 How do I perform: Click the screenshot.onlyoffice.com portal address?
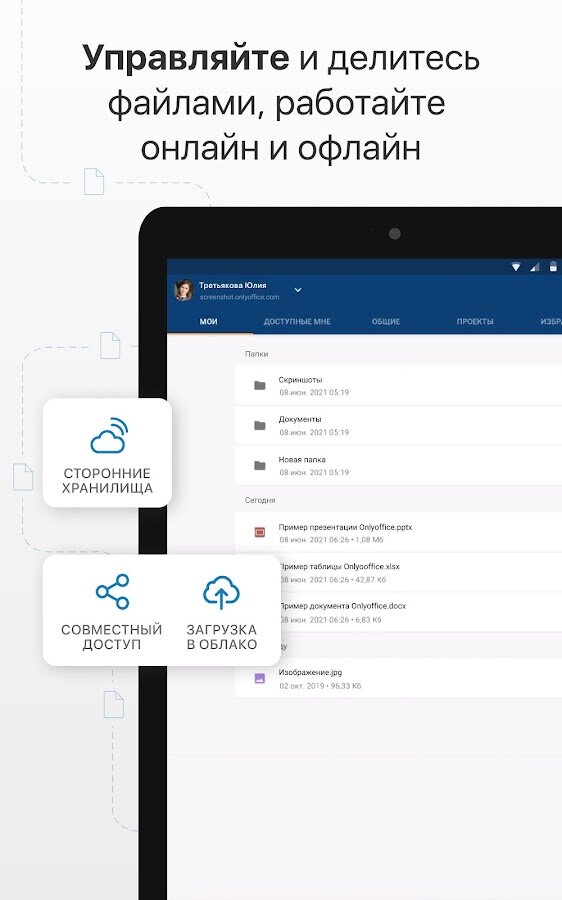coord(239,297)
